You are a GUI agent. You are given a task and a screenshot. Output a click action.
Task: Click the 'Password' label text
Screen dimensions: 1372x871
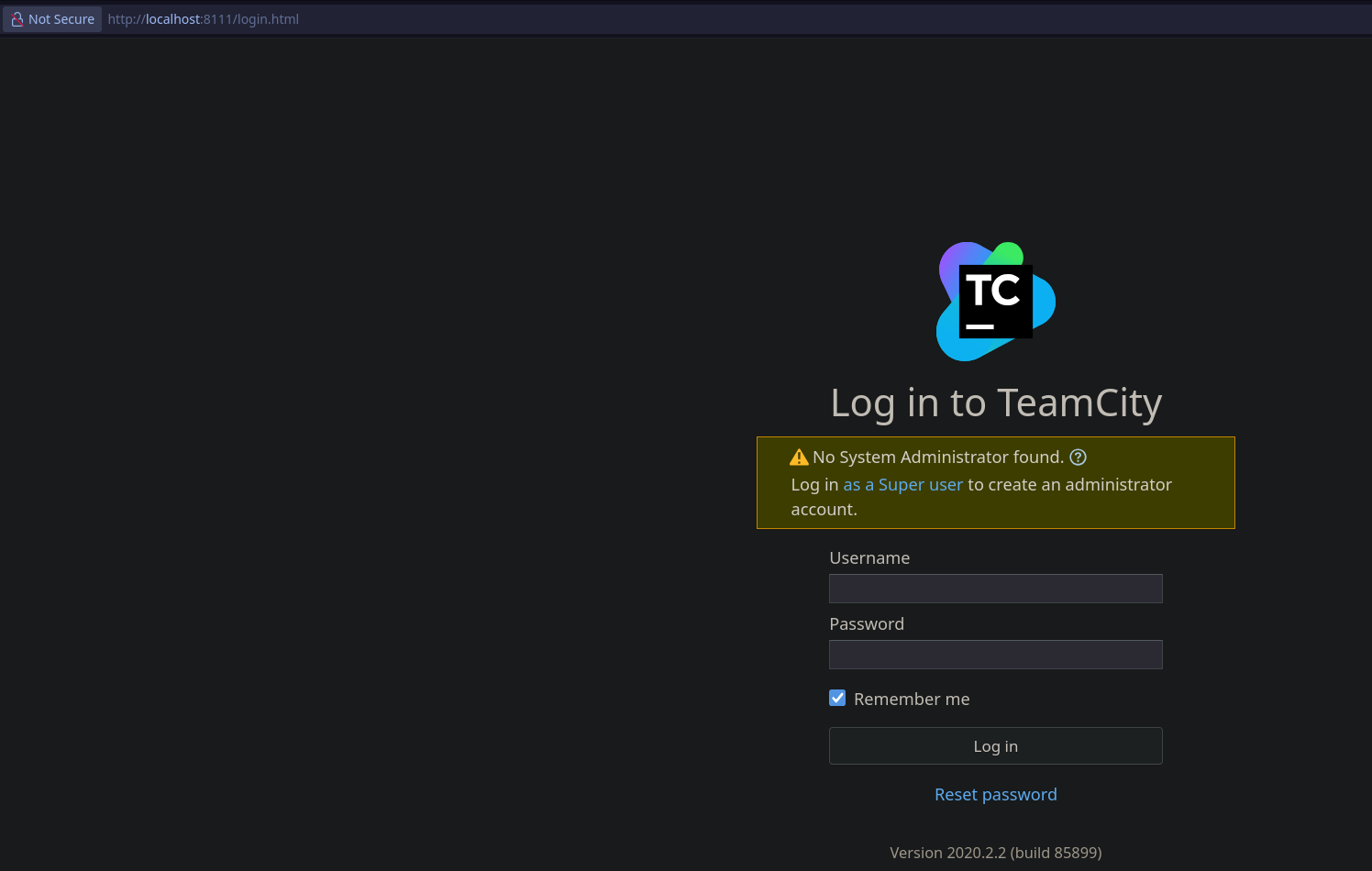click(x=867, y=624)
